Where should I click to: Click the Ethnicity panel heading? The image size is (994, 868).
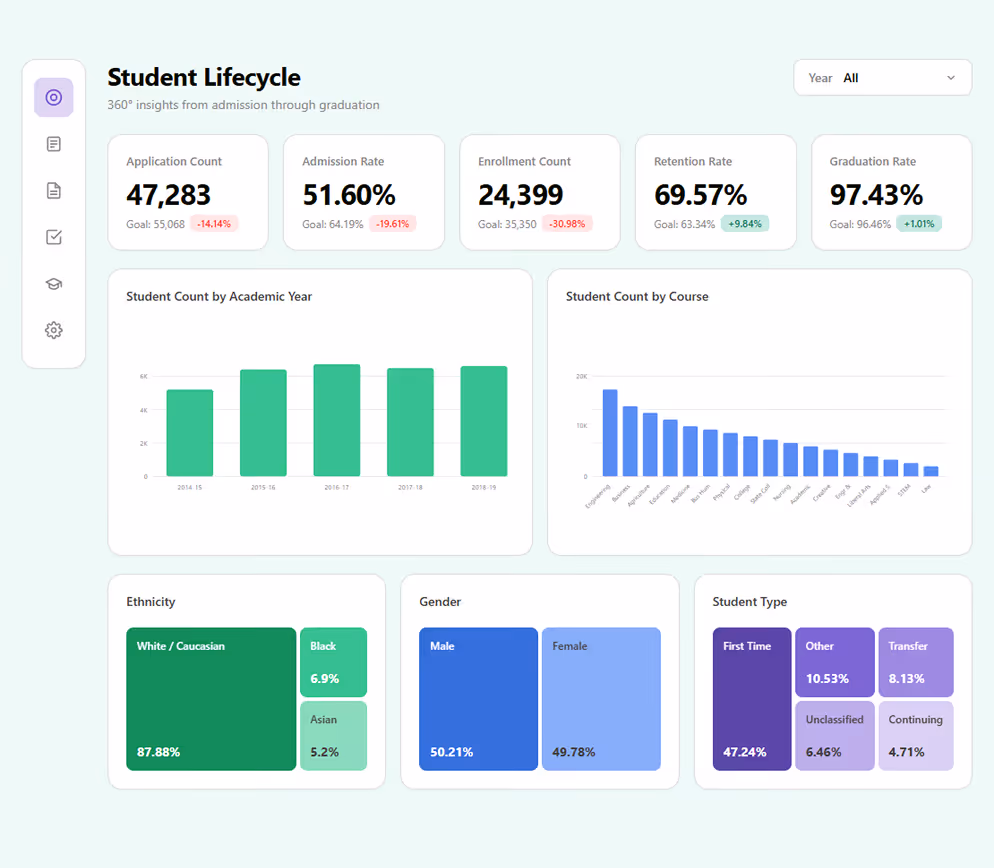(151, 602)
